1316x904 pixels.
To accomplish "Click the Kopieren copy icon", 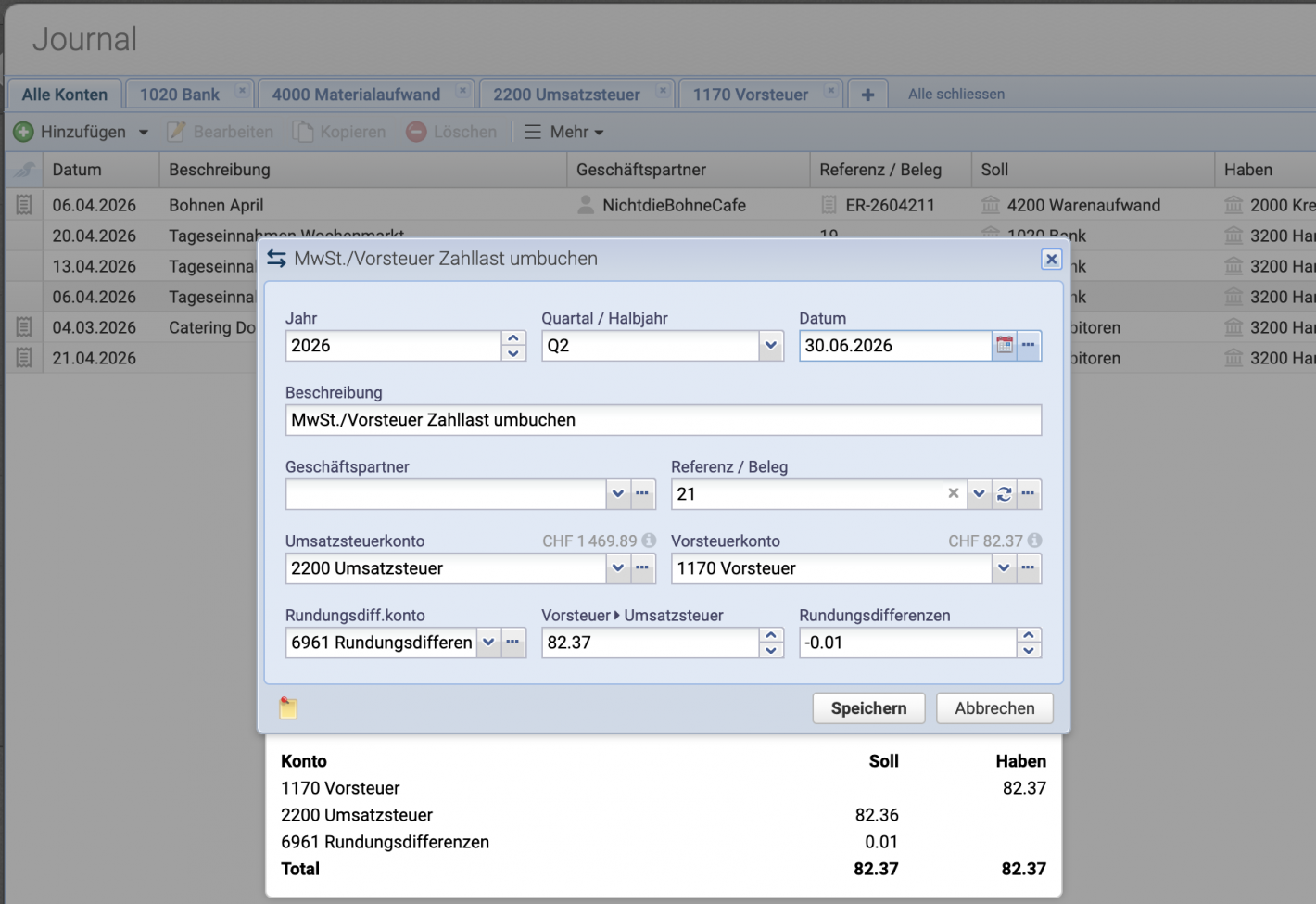I will click(301, 131).
